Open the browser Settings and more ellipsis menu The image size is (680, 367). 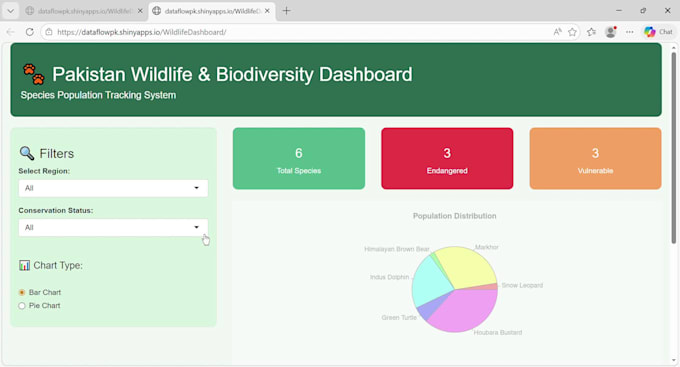coord(630,32)
